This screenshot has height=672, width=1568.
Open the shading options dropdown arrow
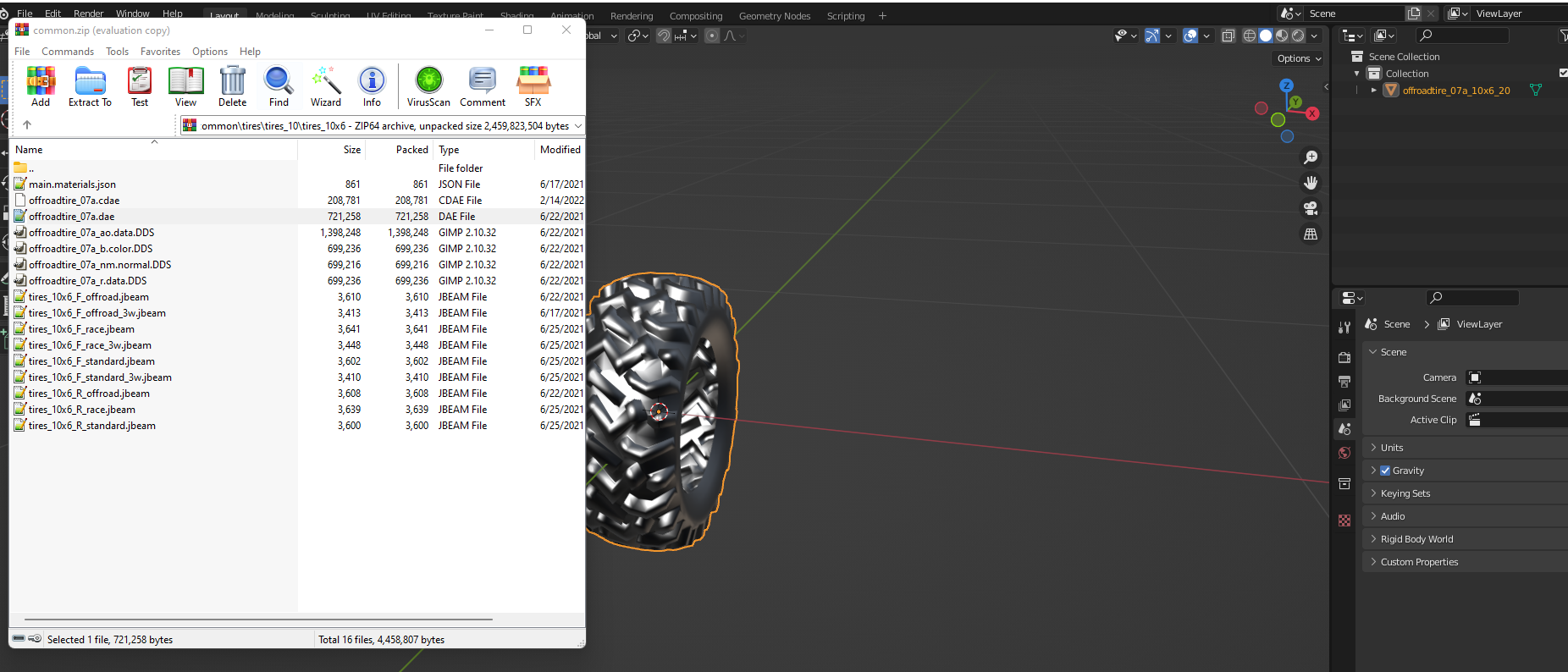point(1314,36)
